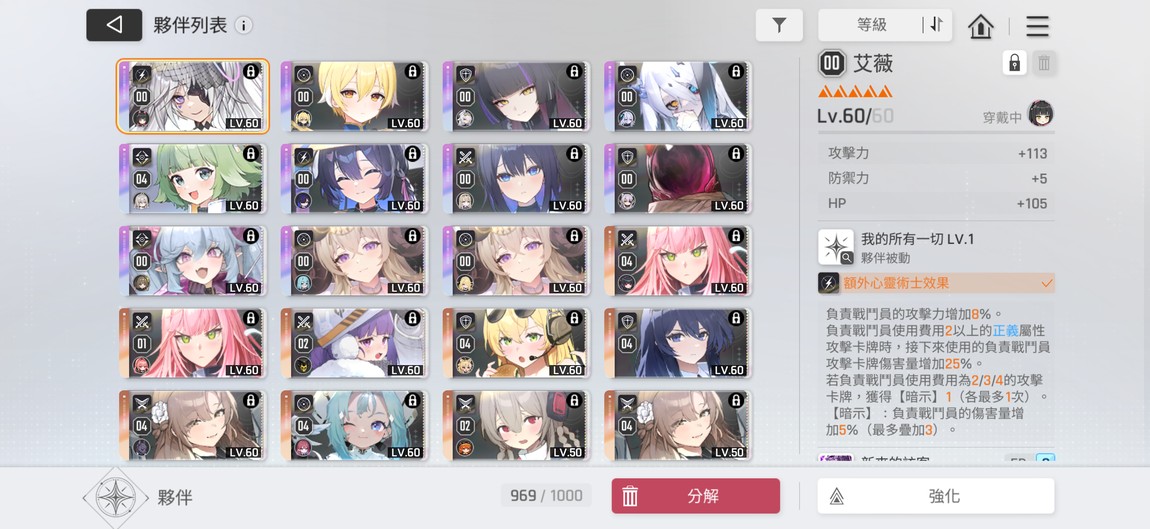The height and width of the screenshot is (529, 1150).
Task: Open the info icon beside 夥伴列表
Action: point(243,26)
